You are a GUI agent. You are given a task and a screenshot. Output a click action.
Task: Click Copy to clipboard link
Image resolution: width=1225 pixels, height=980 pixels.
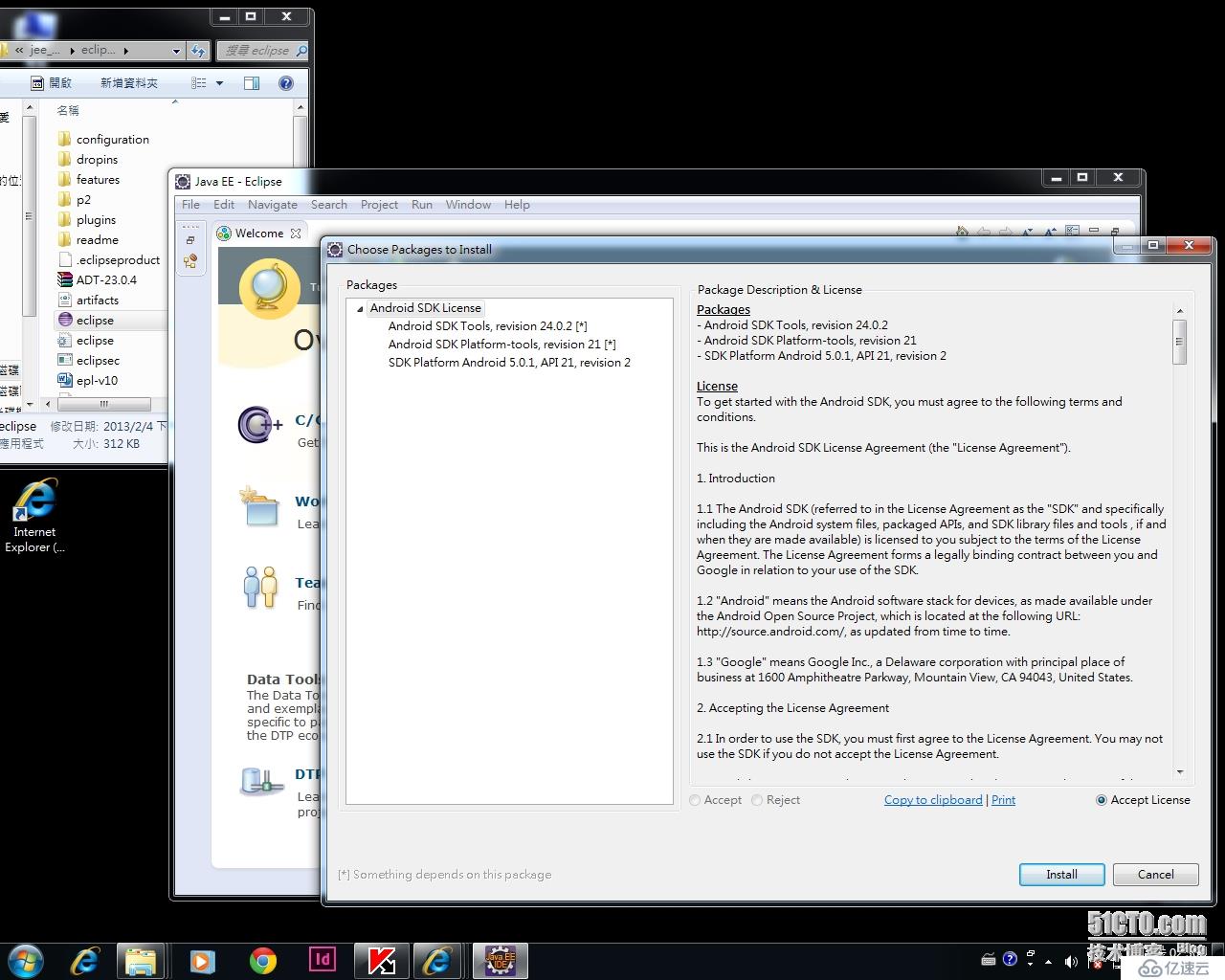click(x=933, y=800)
